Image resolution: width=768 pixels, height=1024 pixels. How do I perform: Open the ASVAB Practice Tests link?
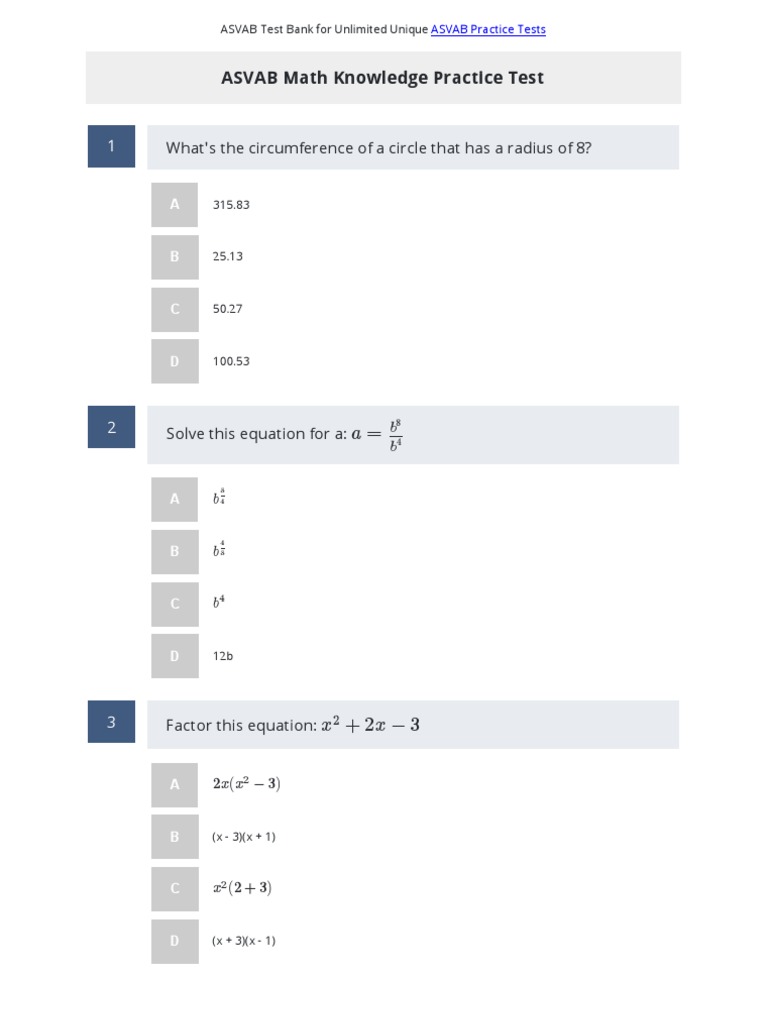click(488, 30)
